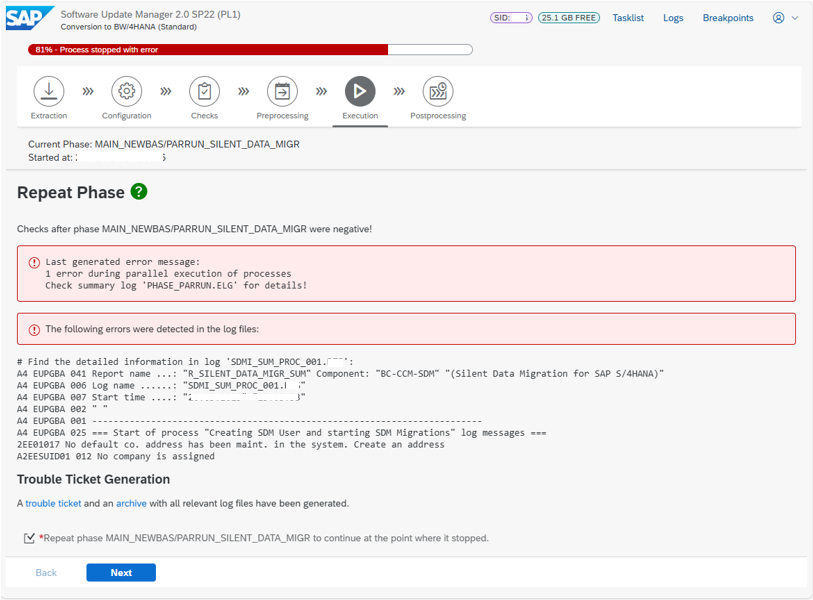The image size is (813, 600).
Task: Click the Configuration step label
Action: pos(127,116)
